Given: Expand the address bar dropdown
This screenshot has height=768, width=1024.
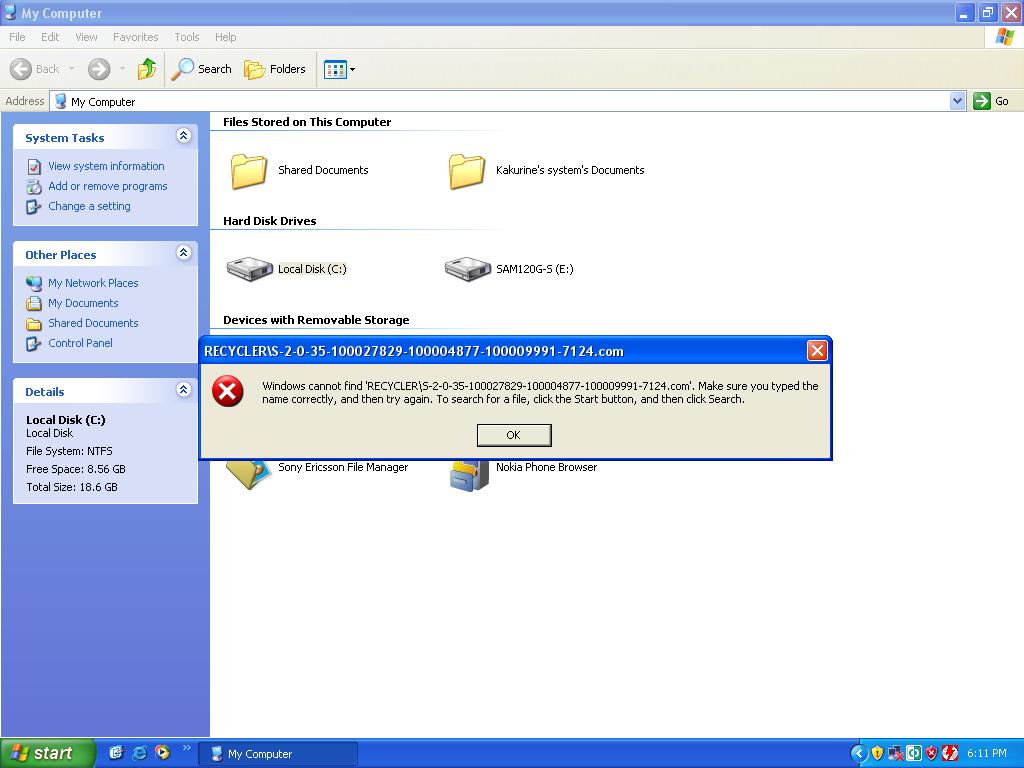Looking at the screenshot, I should pyautogui.click(x=957, y=101).
